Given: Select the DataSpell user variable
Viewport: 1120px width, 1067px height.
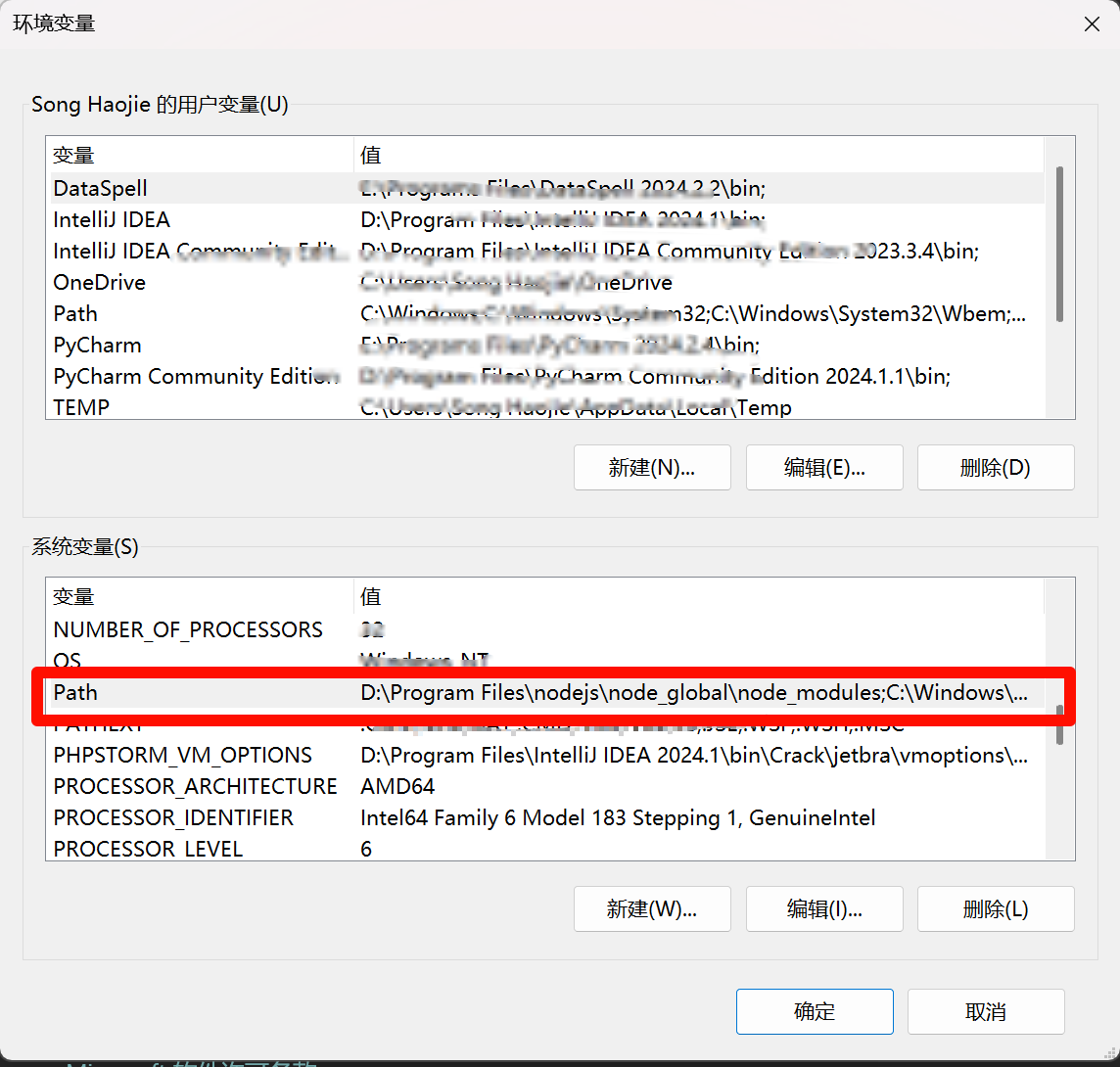Looking at the screenshot, I should (196, 188).
